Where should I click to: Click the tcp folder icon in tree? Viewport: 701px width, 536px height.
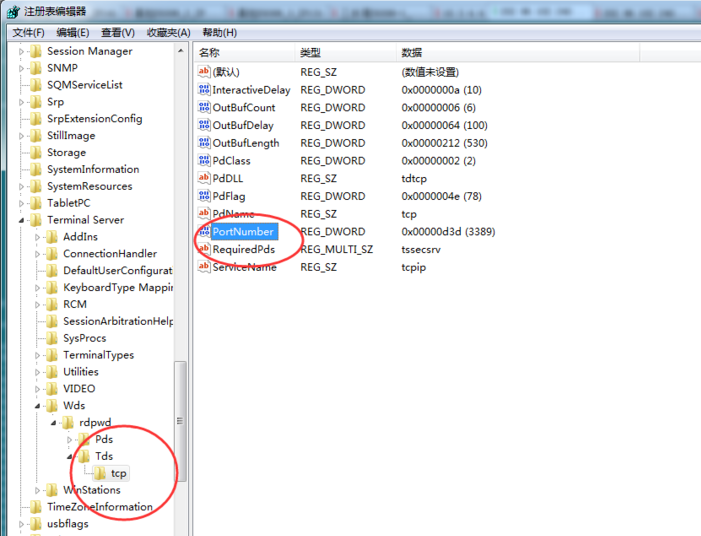pos(100,473)
